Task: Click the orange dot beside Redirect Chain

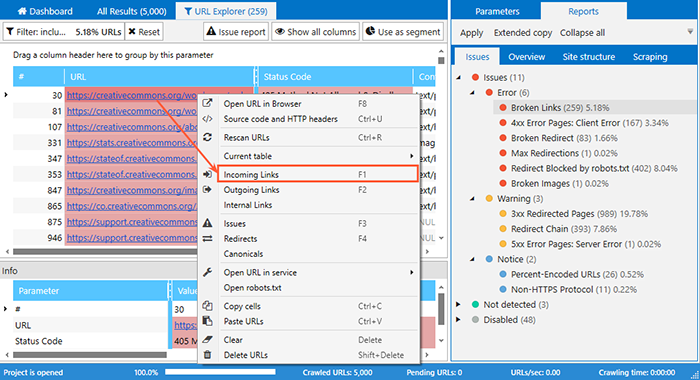Action: point(503,229)
